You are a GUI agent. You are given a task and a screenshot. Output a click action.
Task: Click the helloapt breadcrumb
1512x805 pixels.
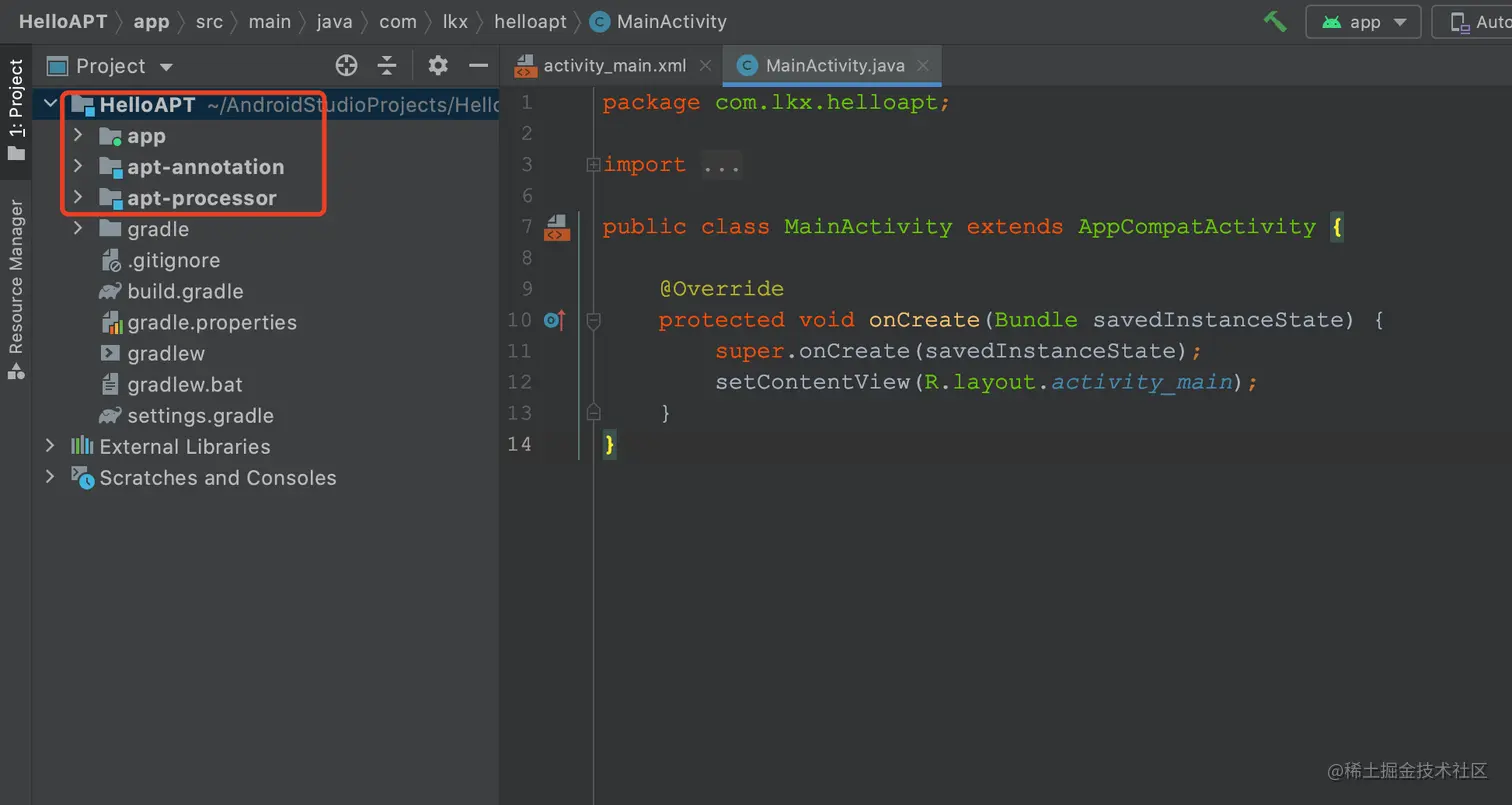click(x=530, y=21)
